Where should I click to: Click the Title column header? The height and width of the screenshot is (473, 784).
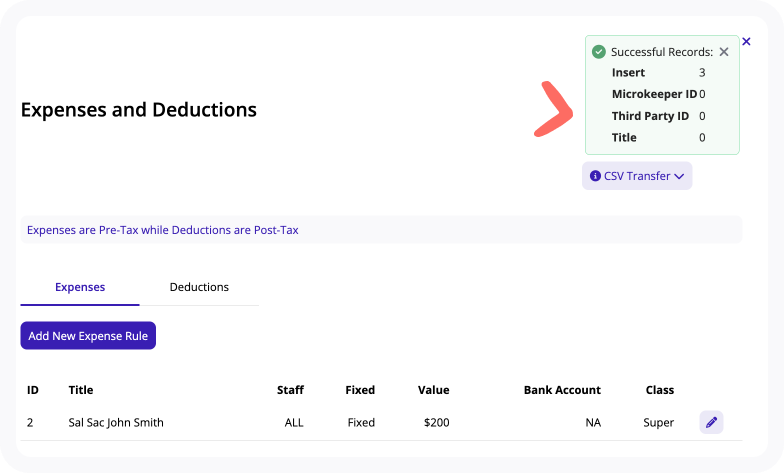pyautogui.click(x=81, y=390)
